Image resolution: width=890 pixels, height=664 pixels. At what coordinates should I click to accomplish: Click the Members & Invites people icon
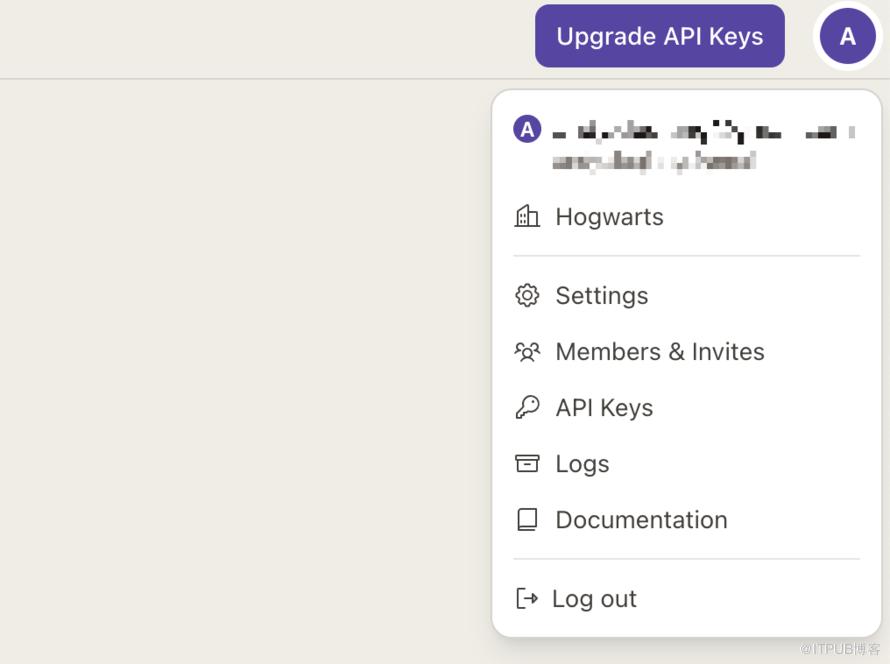[527, 352]
